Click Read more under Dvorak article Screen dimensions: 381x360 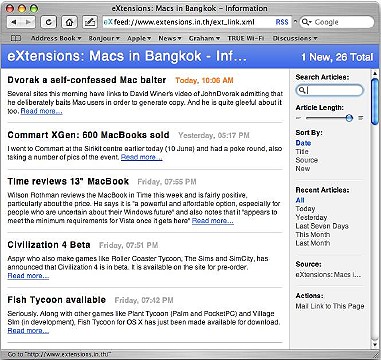41,111
